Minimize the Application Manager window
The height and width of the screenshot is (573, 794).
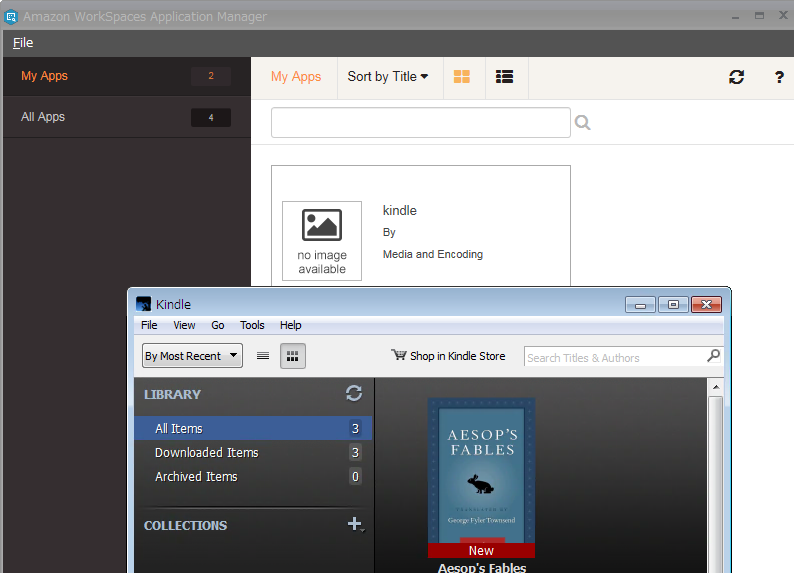[x=735, y=17]
